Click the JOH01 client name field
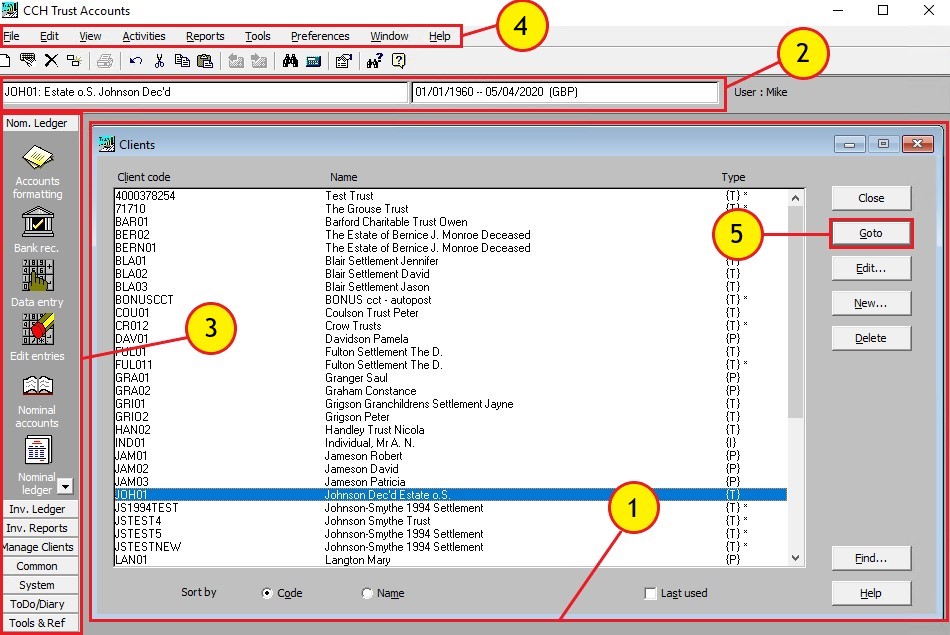950x635 pixels. (x=205, y=92)
